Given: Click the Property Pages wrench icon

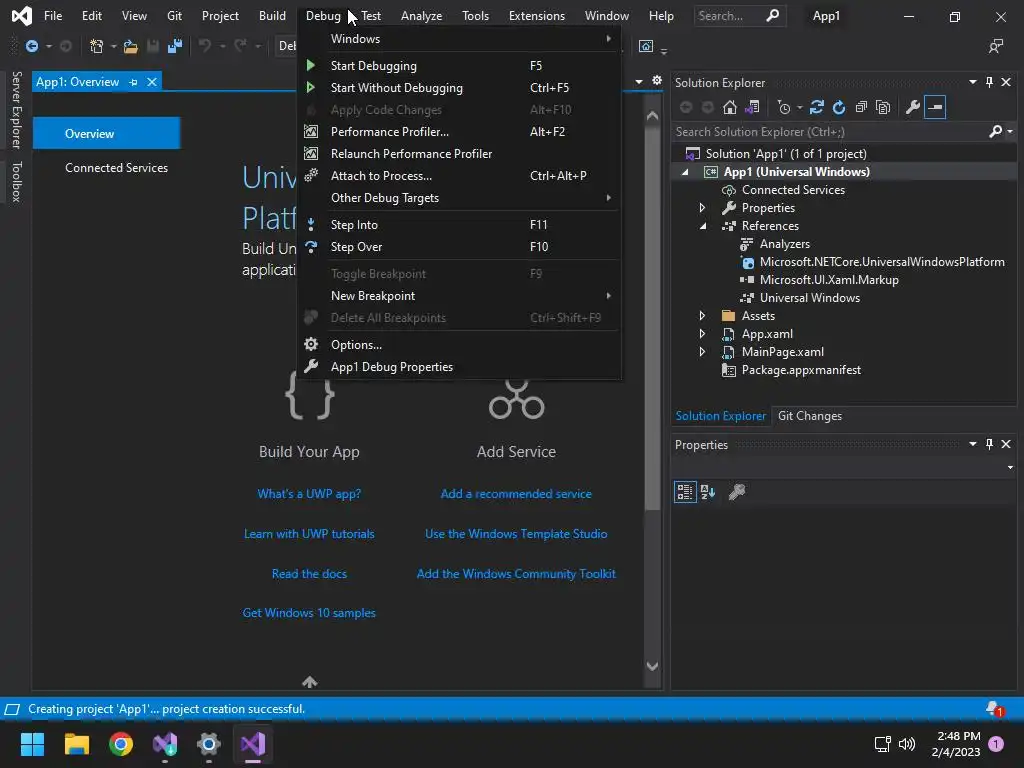Looking at the screenshot, I should point(737,492).
